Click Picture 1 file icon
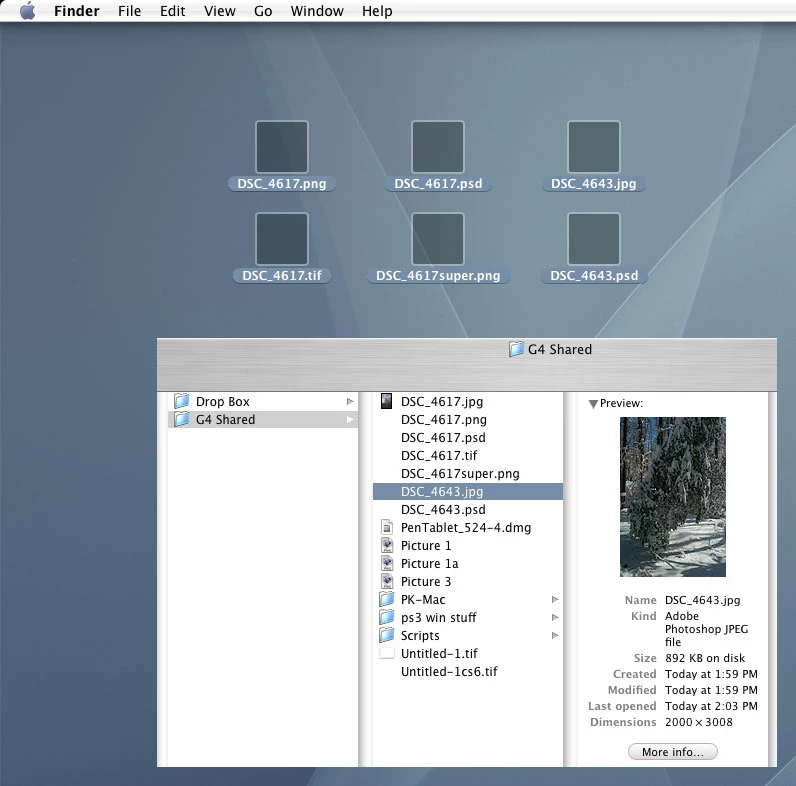Image resolution: width=796 pixels, height=786 pixels. tap(387, 545)
